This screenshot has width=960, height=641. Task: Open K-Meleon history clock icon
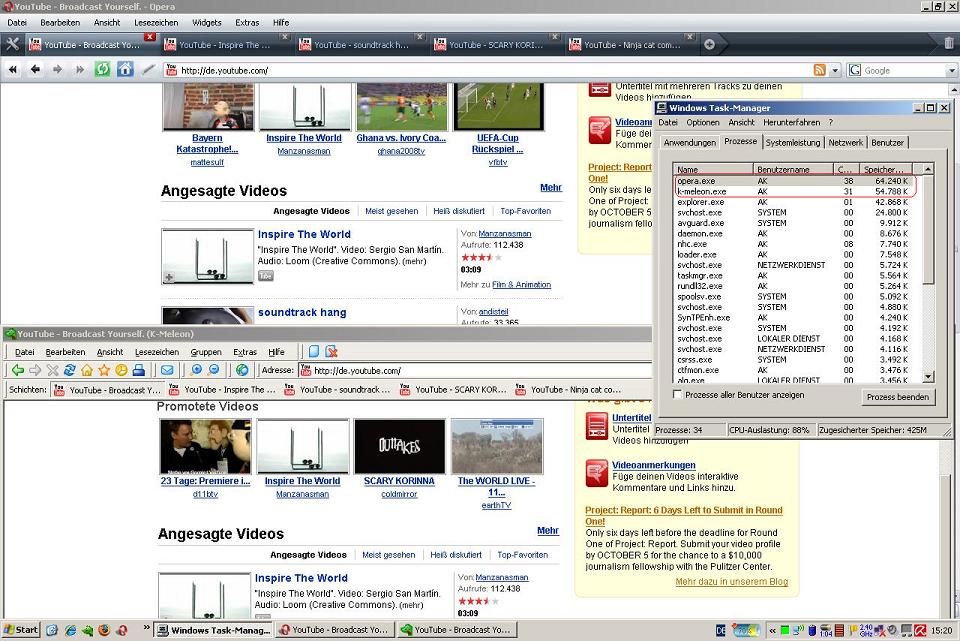tap(121, 370)
